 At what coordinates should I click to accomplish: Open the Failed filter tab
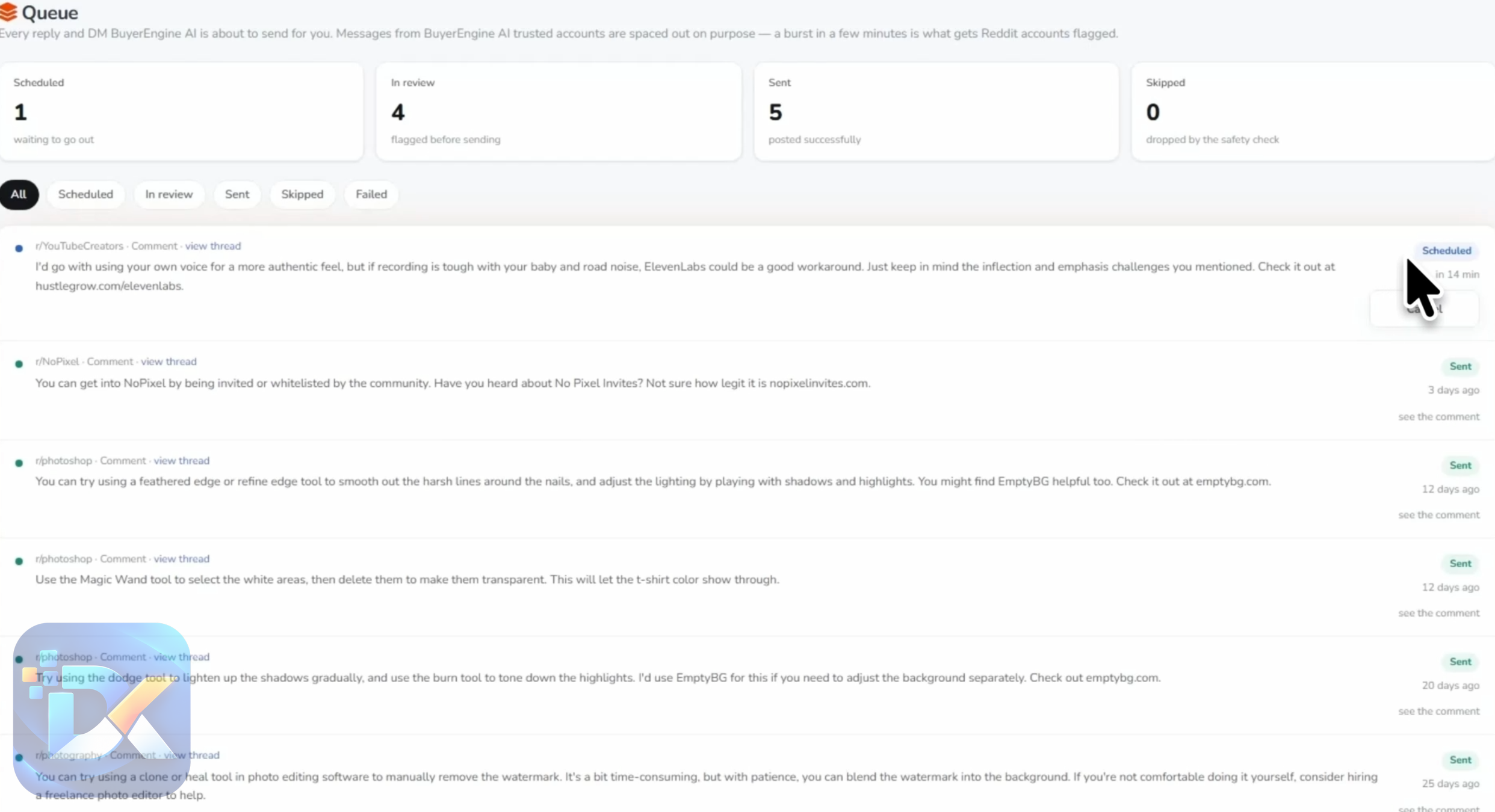371,194
